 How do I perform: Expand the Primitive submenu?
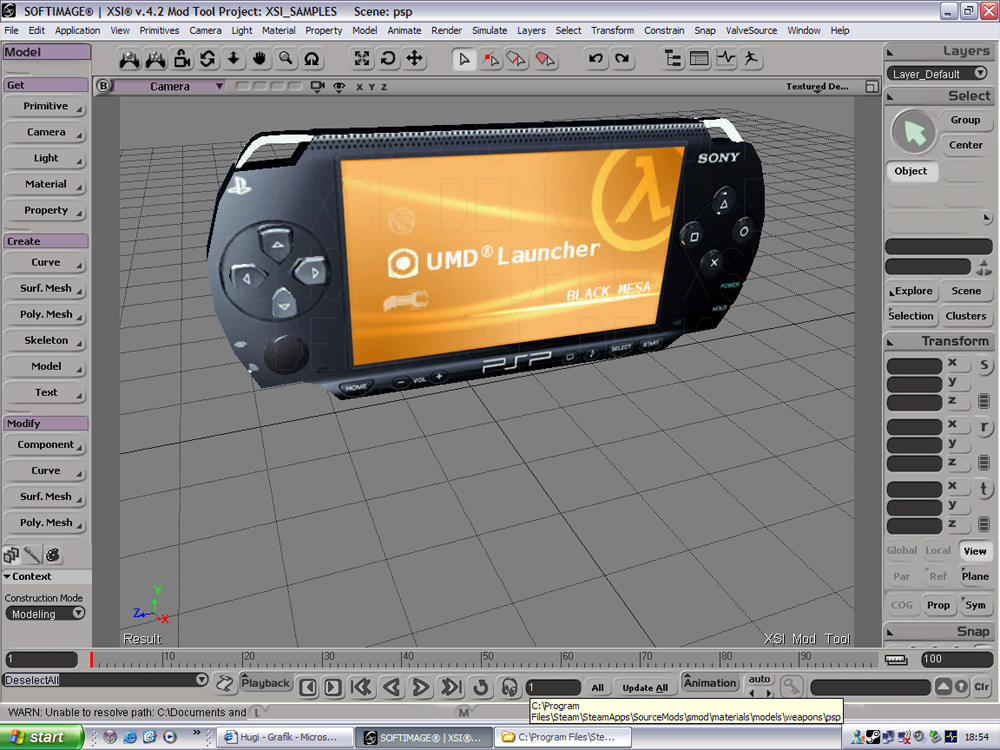tap(46, 106)
